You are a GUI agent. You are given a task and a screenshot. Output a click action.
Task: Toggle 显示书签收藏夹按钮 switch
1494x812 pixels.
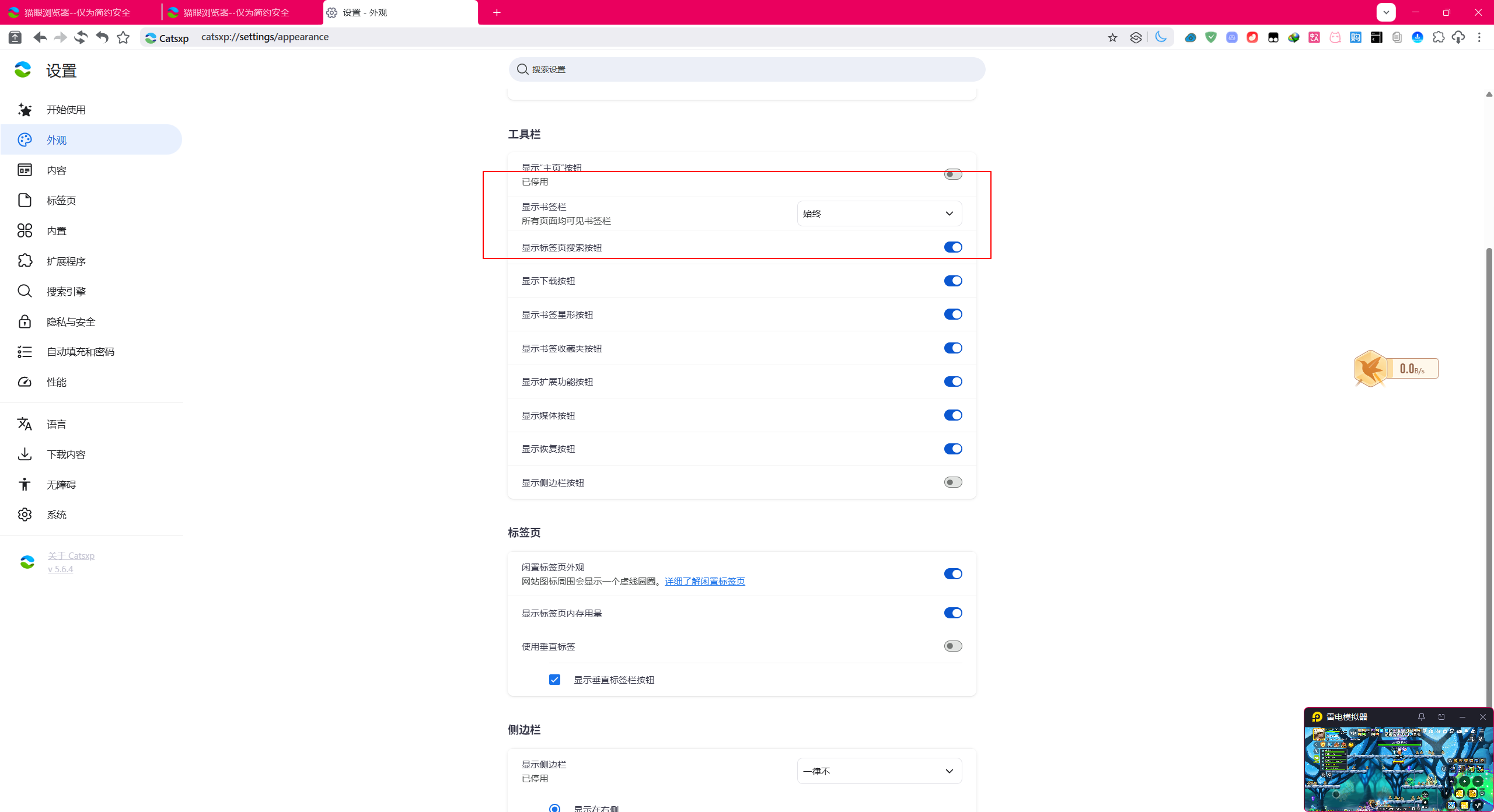coord(952,348)
